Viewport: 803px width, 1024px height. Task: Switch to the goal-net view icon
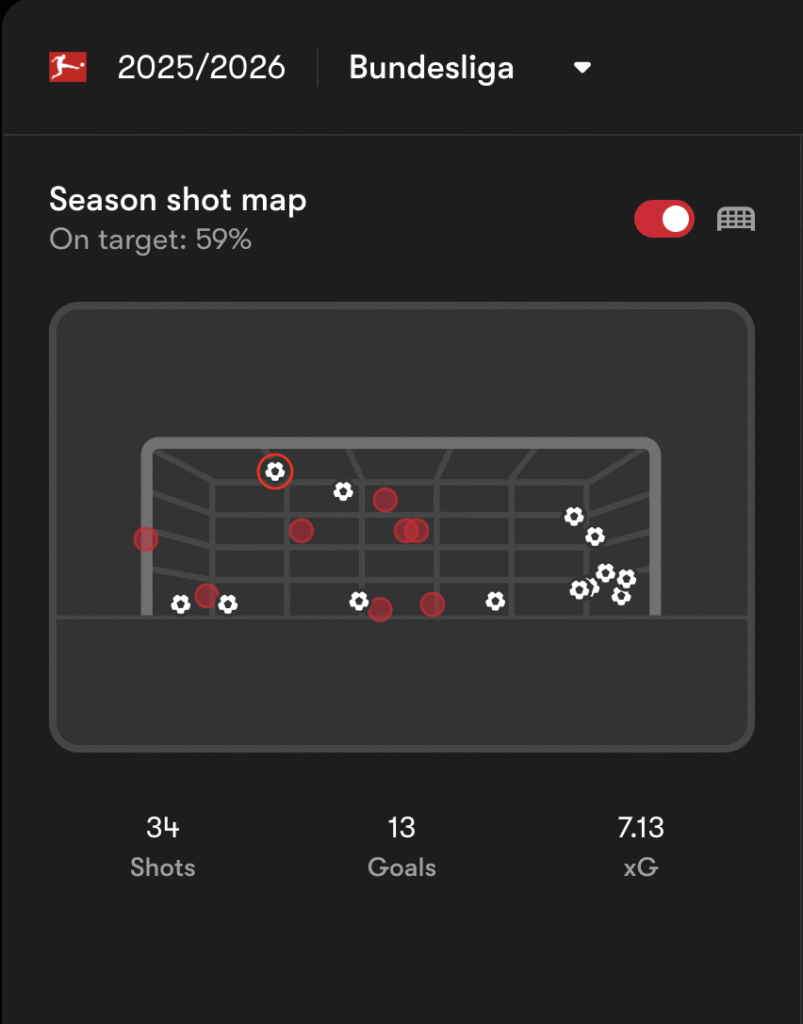(736, 219)
